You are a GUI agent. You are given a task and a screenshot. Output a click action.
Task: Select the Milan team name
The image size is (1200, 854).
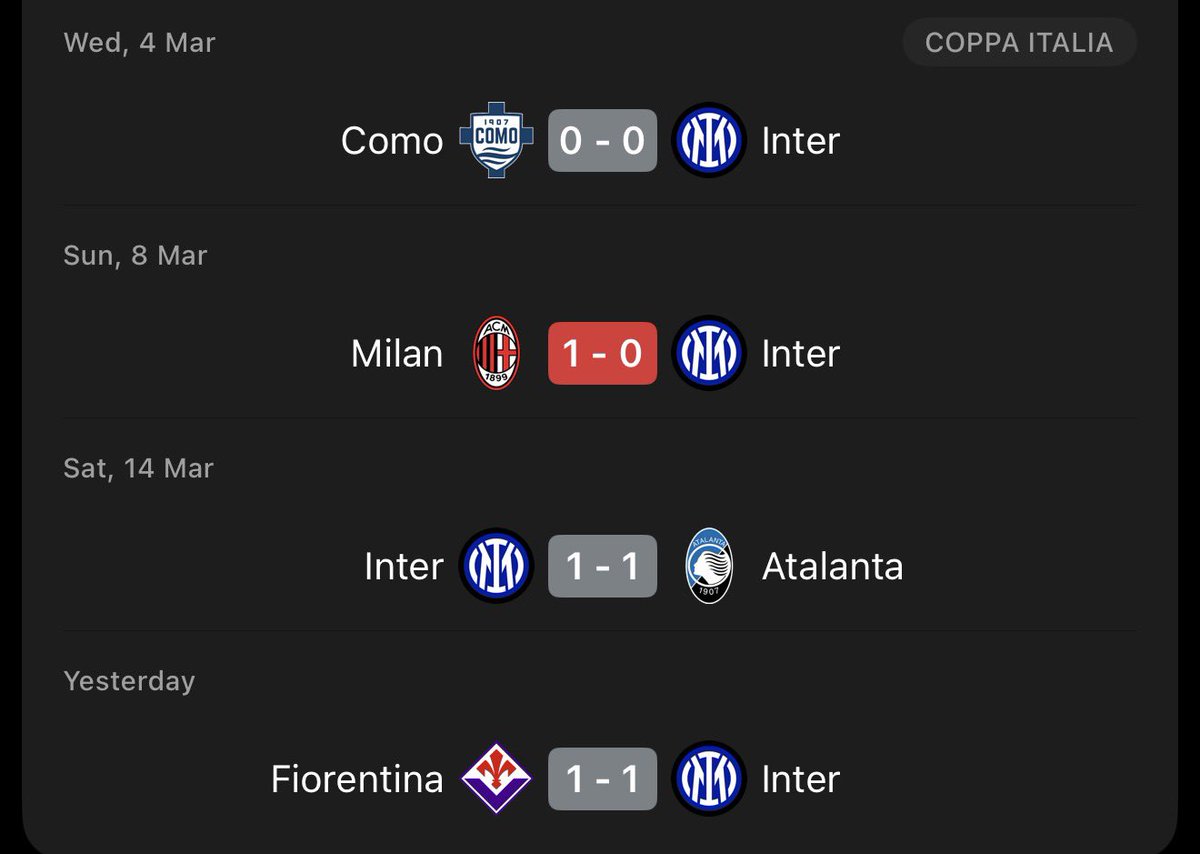(397, 354)
